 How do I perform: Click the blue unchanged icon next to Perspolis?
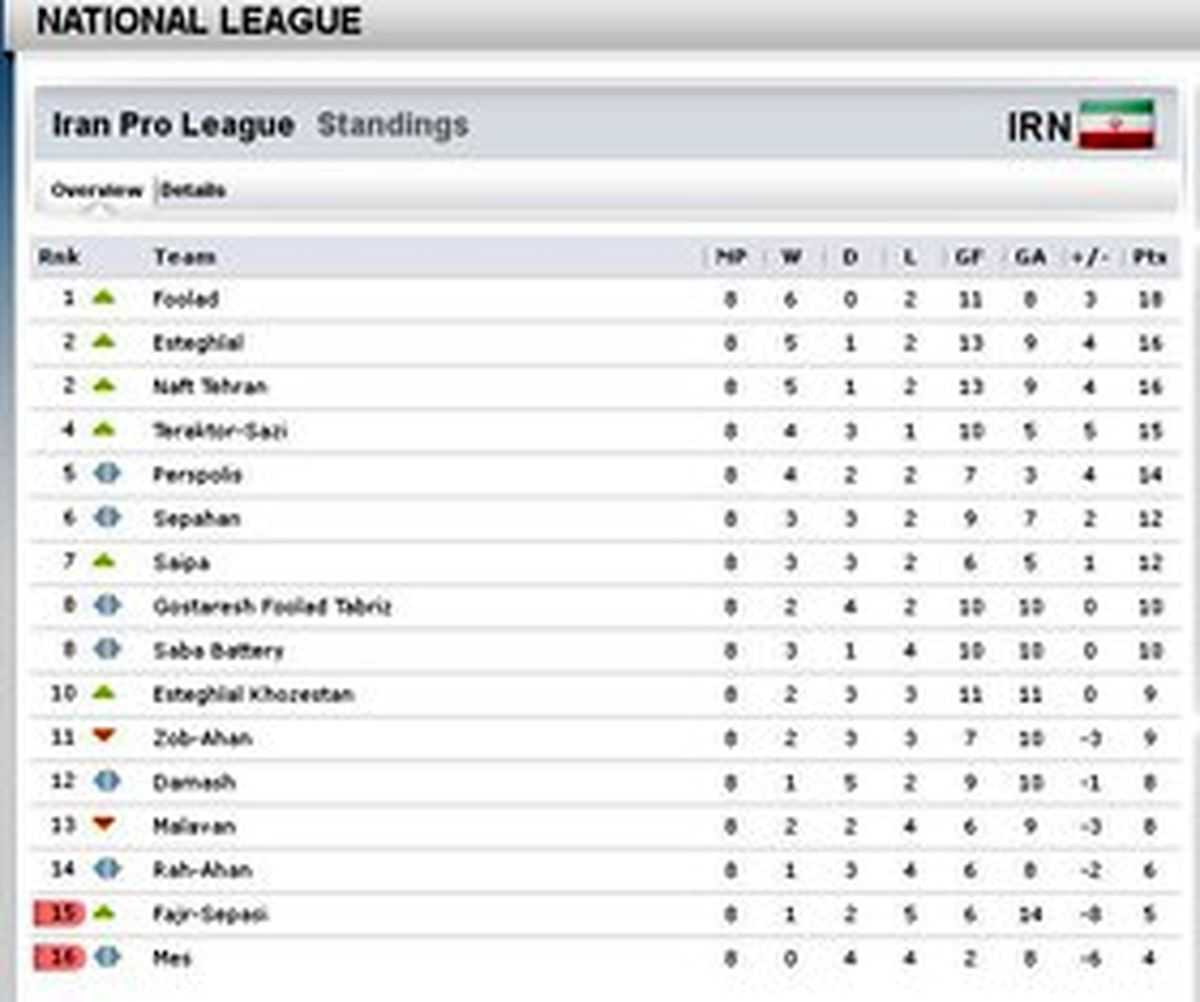coord(107,473)
